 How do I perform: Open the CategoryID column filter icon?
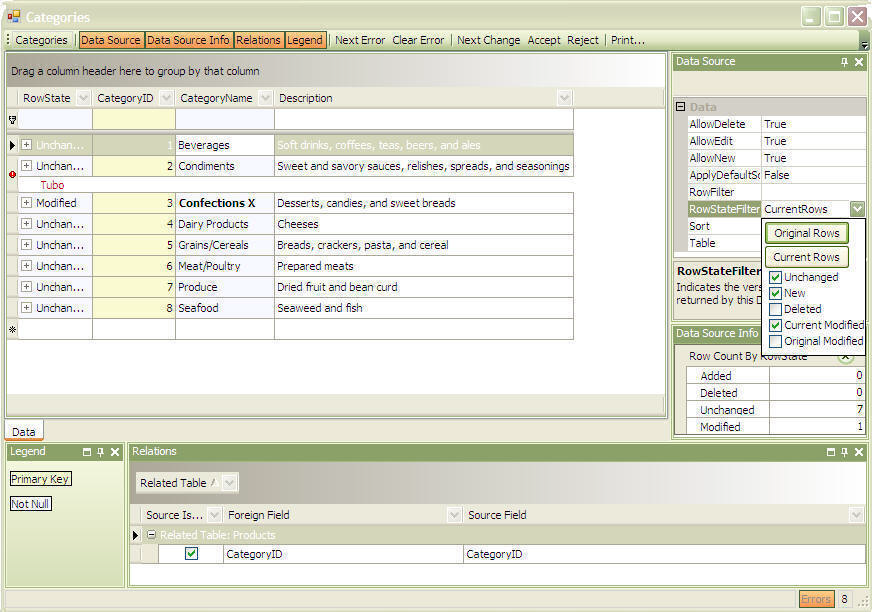[x=165, y=98]
